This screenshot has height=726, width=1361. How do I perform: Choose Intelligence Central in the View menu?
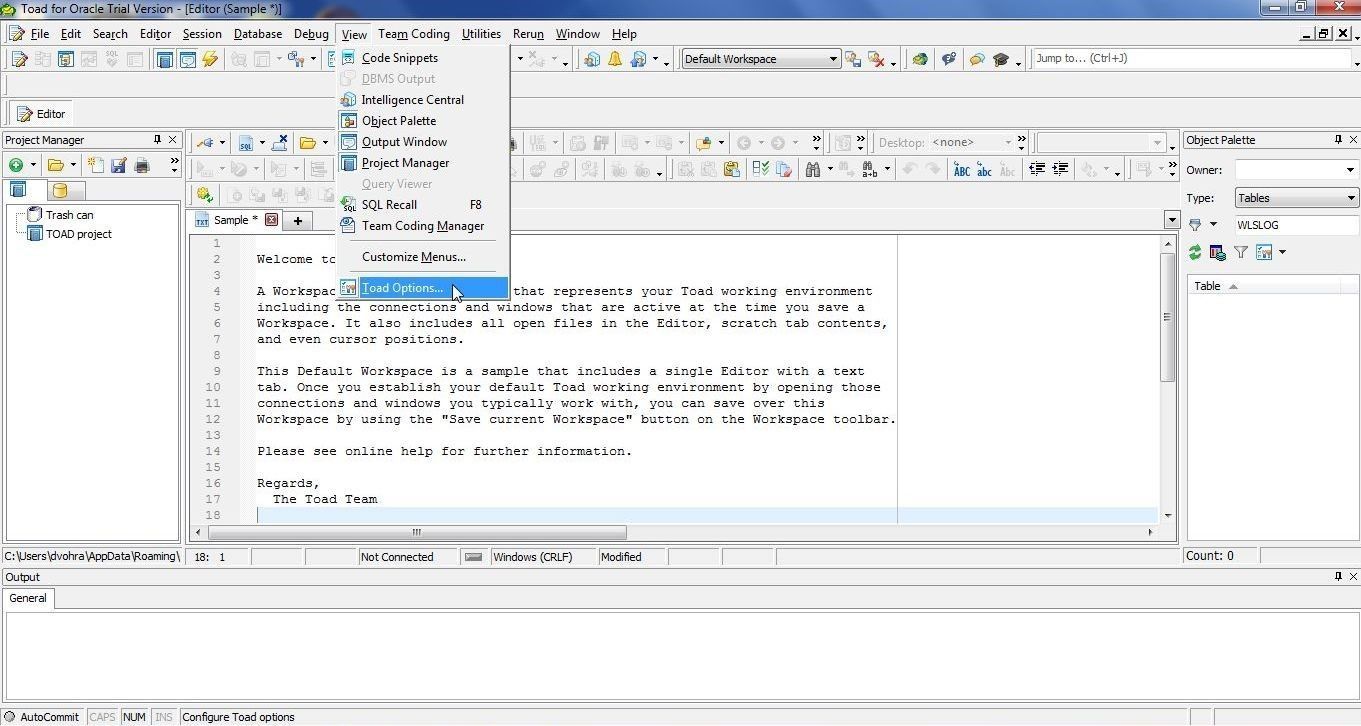click(x=412, y=100)
